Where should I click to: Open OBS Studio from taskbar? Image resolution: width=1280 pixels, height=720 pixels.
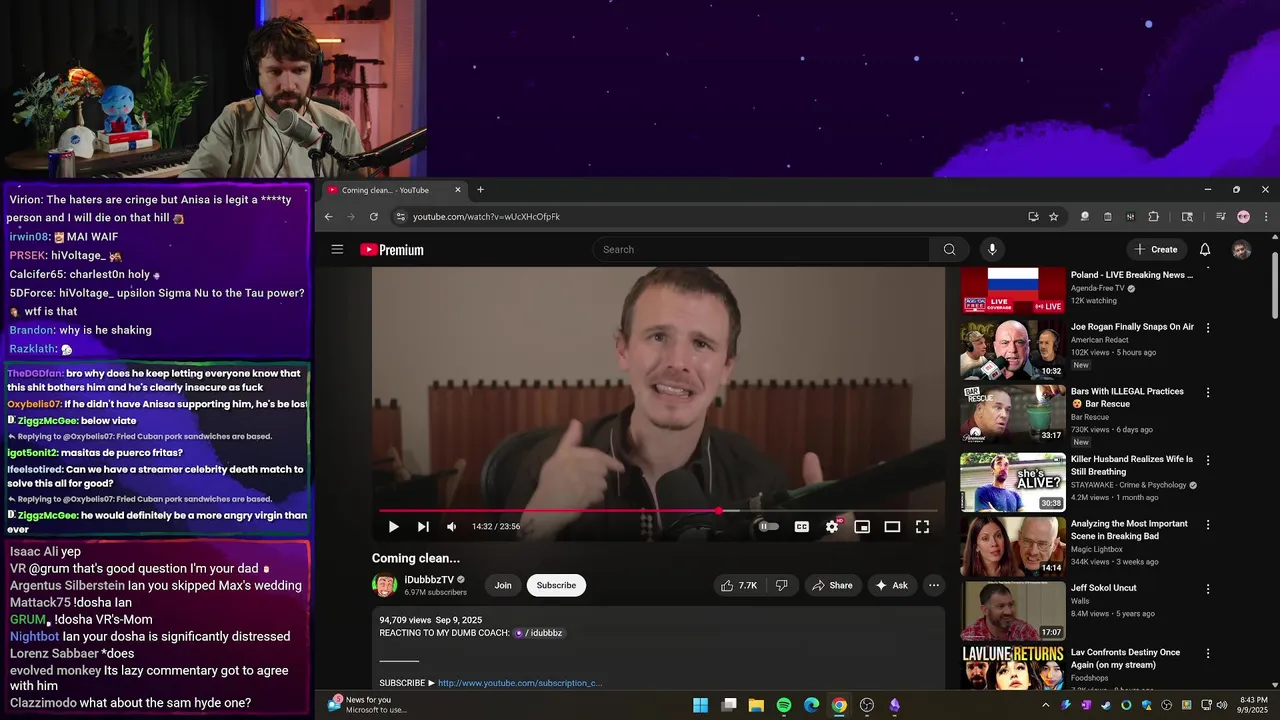[x=867, y=705]
